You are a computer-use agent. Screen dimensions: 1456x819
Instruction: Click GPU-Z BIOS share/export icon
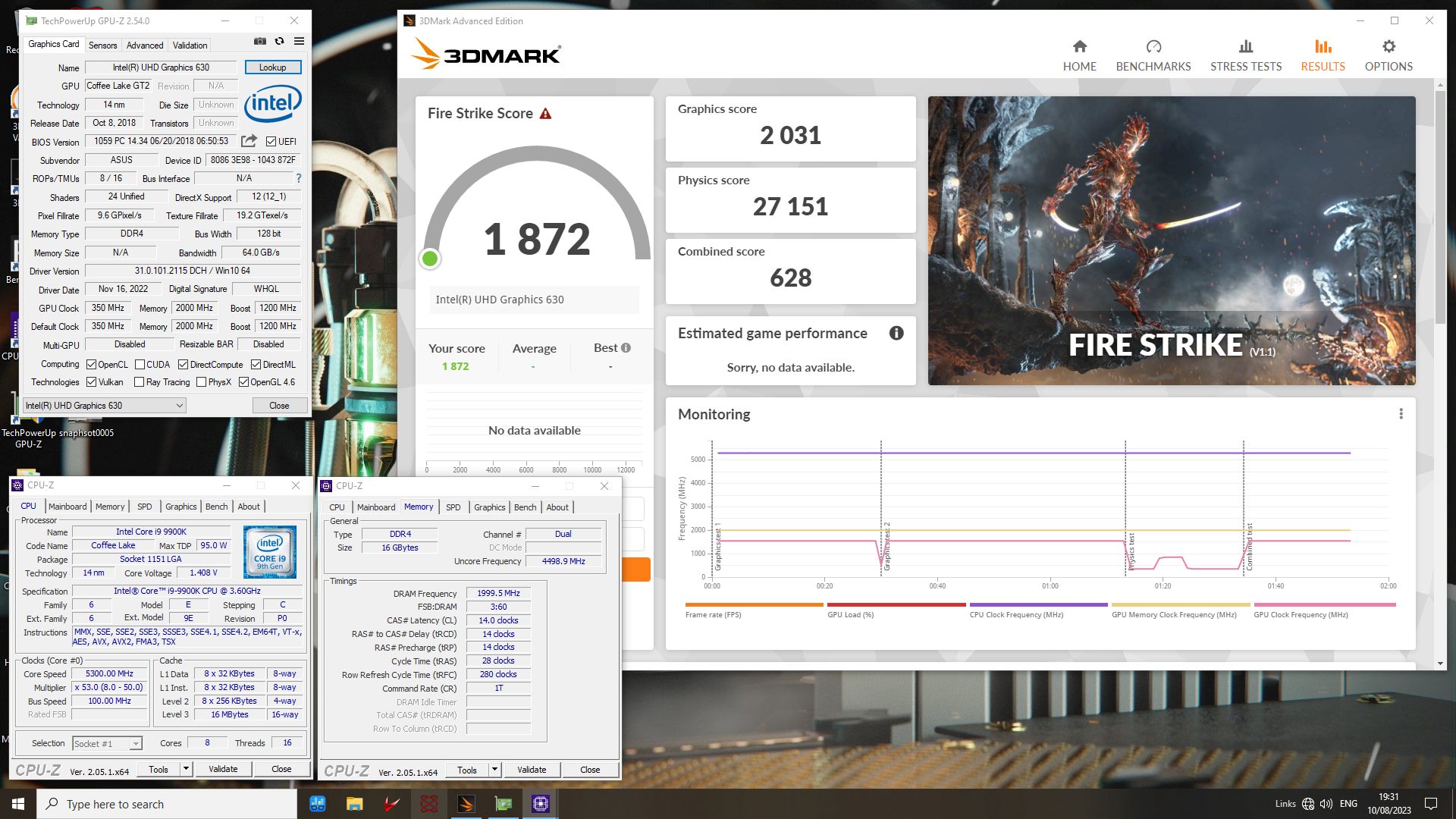click(249, 141)
